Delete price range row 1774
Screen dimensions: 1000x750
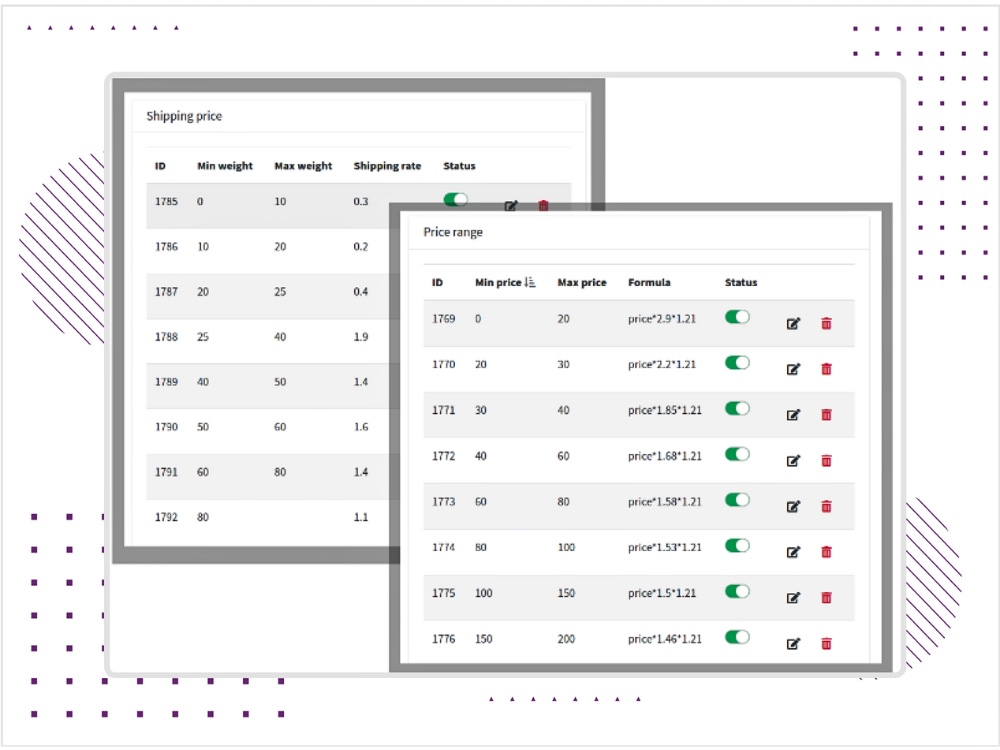point(827,552)
